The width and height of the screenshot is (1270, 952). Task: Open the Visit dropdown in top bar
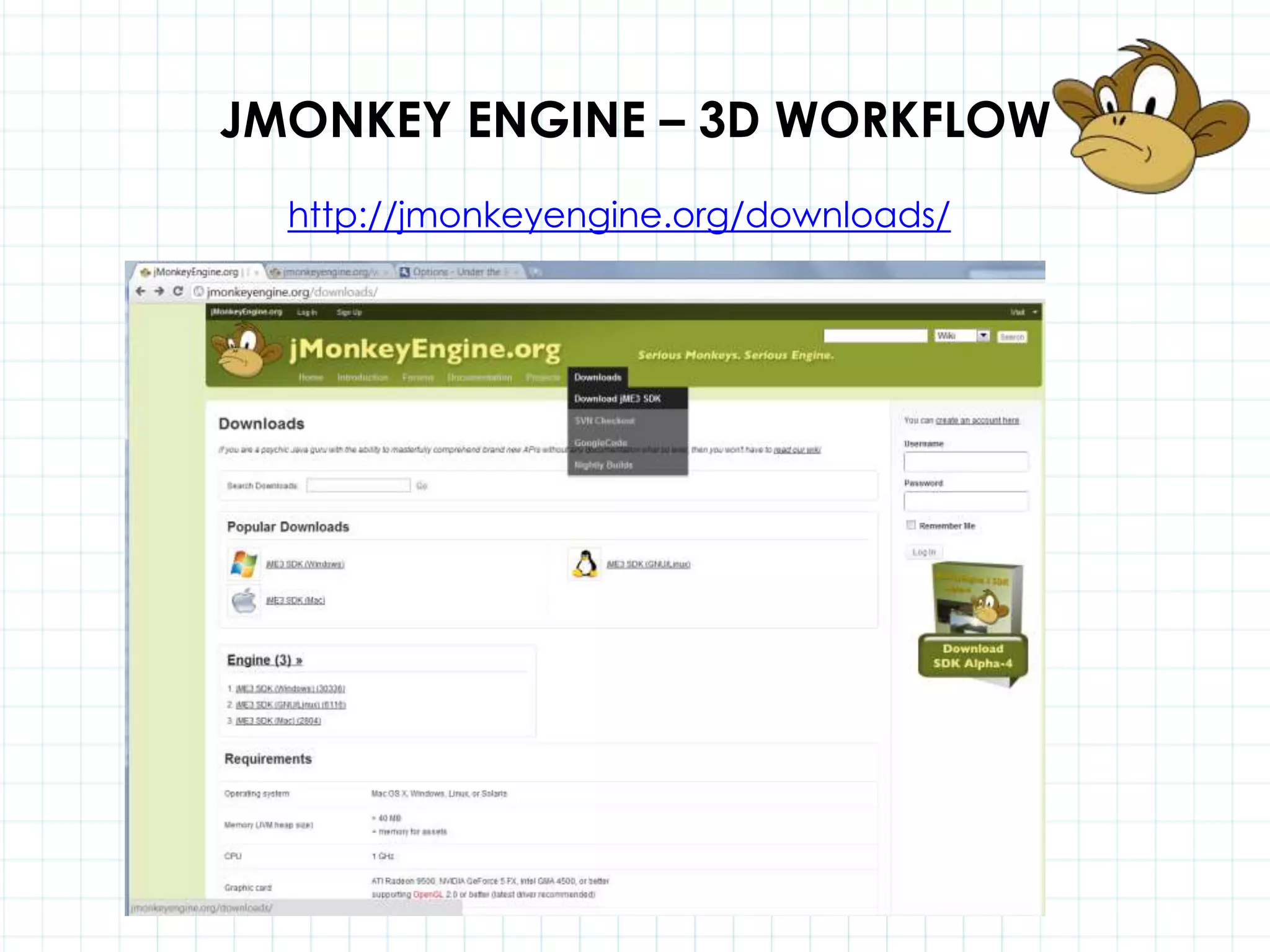coord(1023,312)
